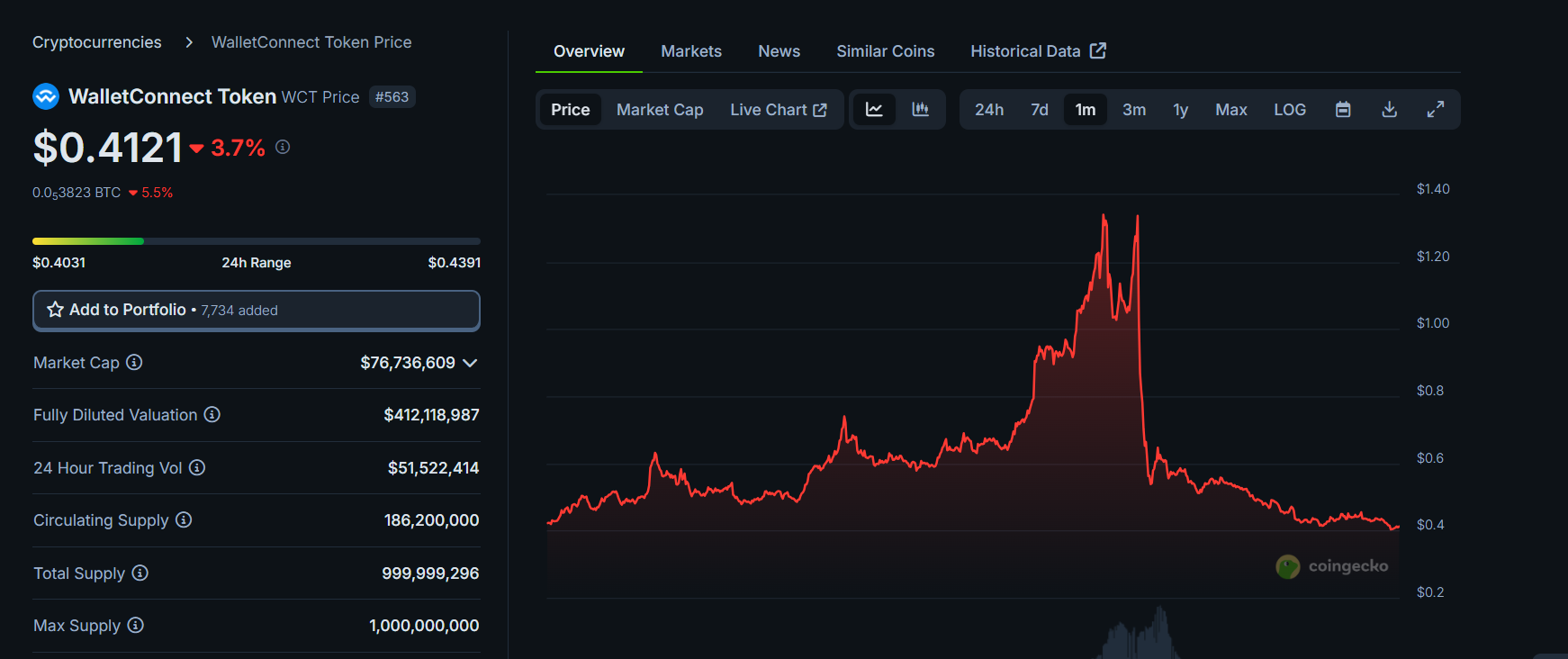The width and height of the screenshot is (1568, 659).
Task: Click the WalletConnect Token logo icon
Action: (46, 96)
